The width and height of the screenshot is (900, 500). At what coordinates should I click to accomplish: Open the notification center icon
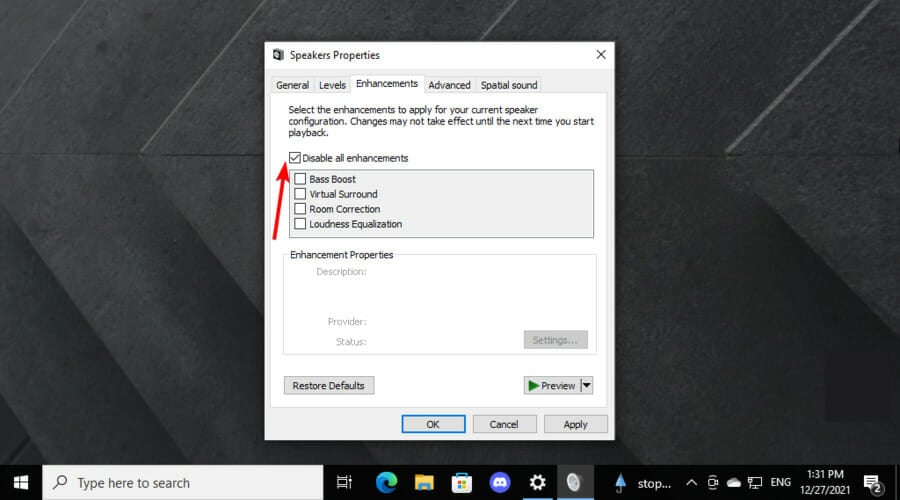pos(873,483)
